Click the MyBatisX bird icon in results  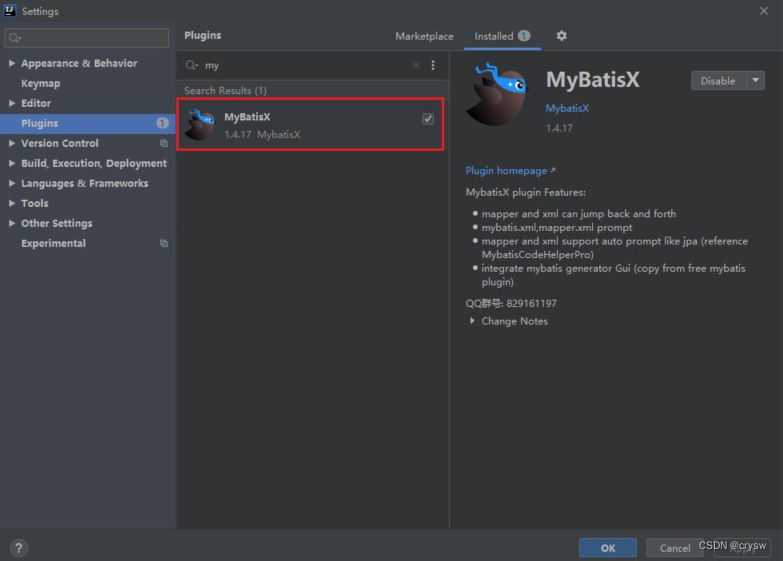pyautogui.click(x=200, y=125)
